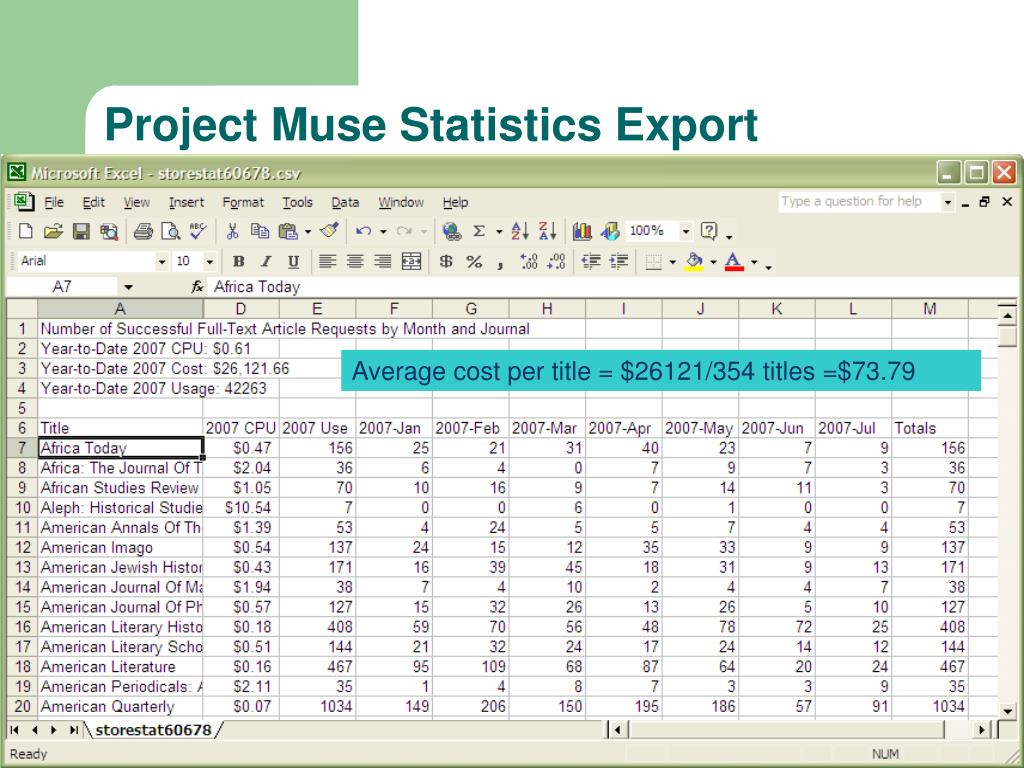Screen dimensions: 1024x768
Task: Merge and center cells
Action: pyautogui.click(x=411, y=262)
